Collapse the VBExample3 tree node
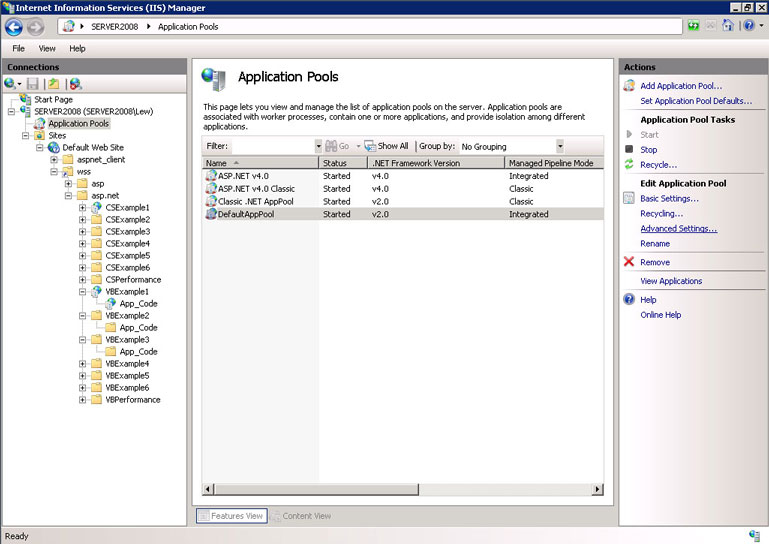The height and width of the screenshot is (544, 769). click(83, 339)
